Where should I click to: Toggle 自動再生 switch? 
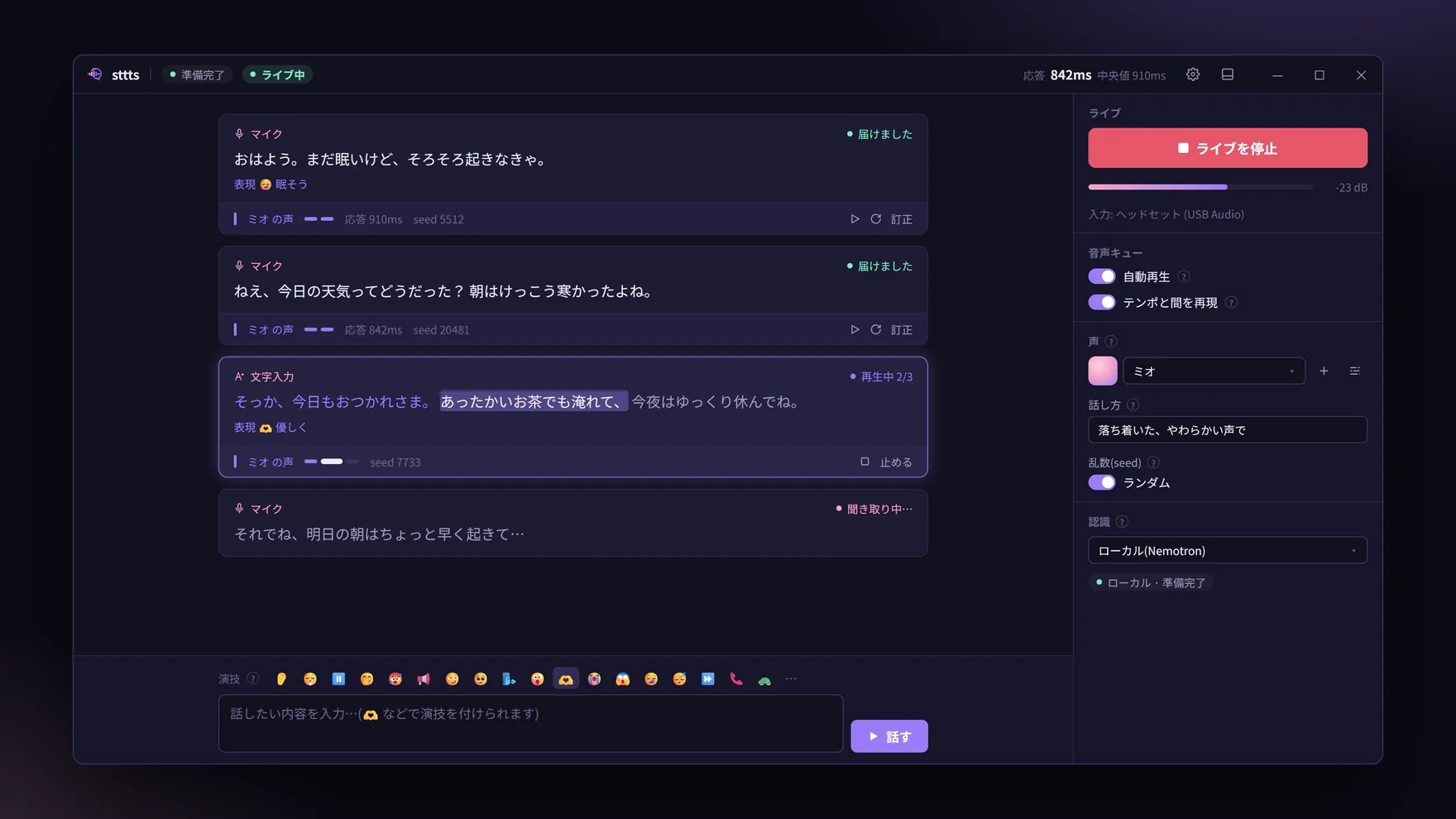tap(1102, 276)
